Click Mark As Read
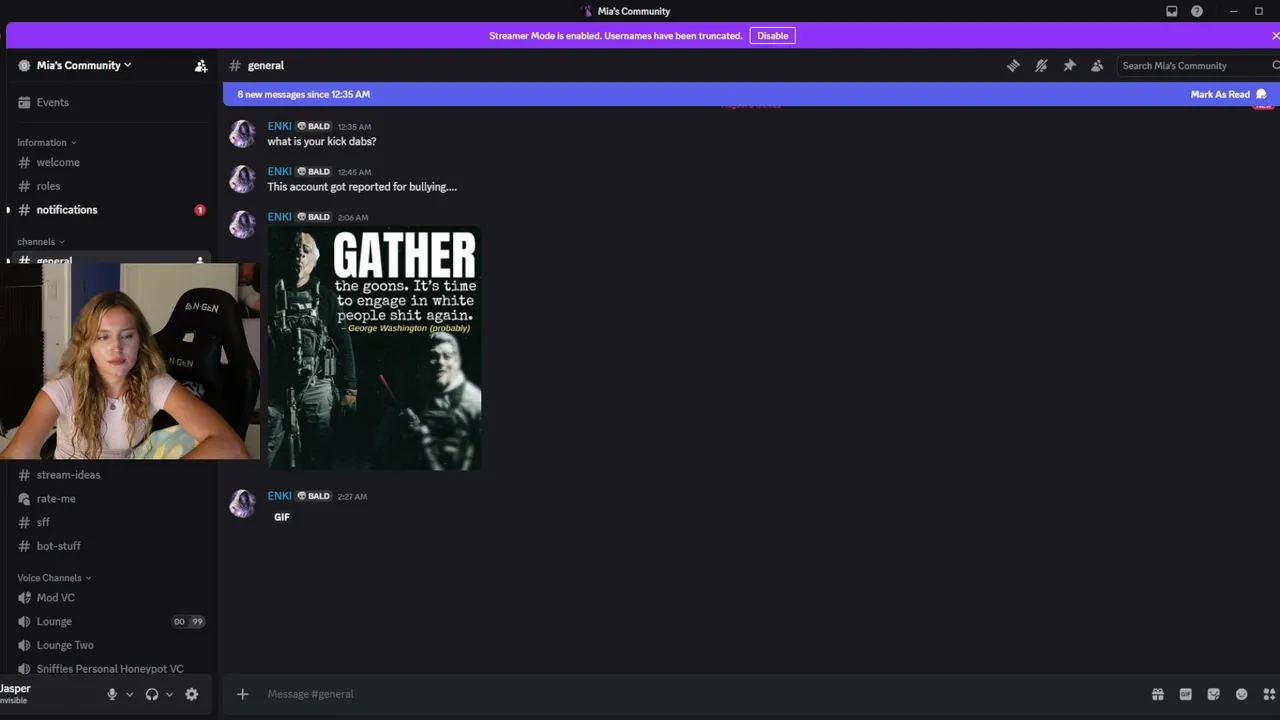The width and height of the screenshot is (1280, 720). coord(1228,94)
